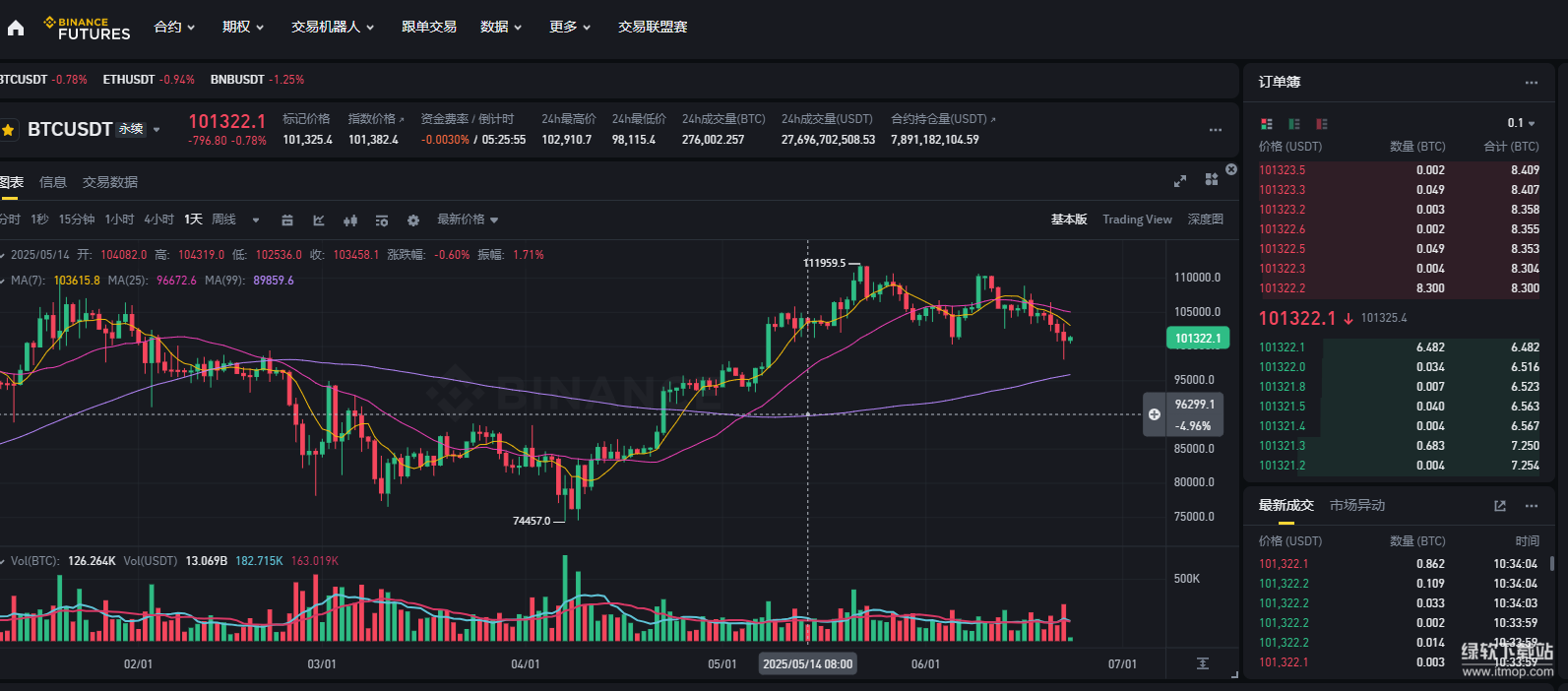The image size is (1568, 691).
Task: Switch to the 市场异动 tab
Action: [x=1356, y=505]
